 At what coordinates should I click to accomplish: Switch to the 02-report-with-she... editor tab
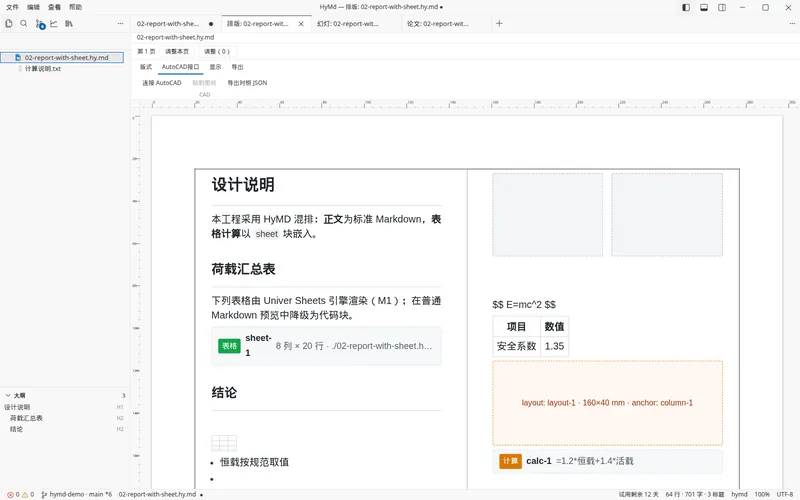pyautogui.click(x=175, y=24)
